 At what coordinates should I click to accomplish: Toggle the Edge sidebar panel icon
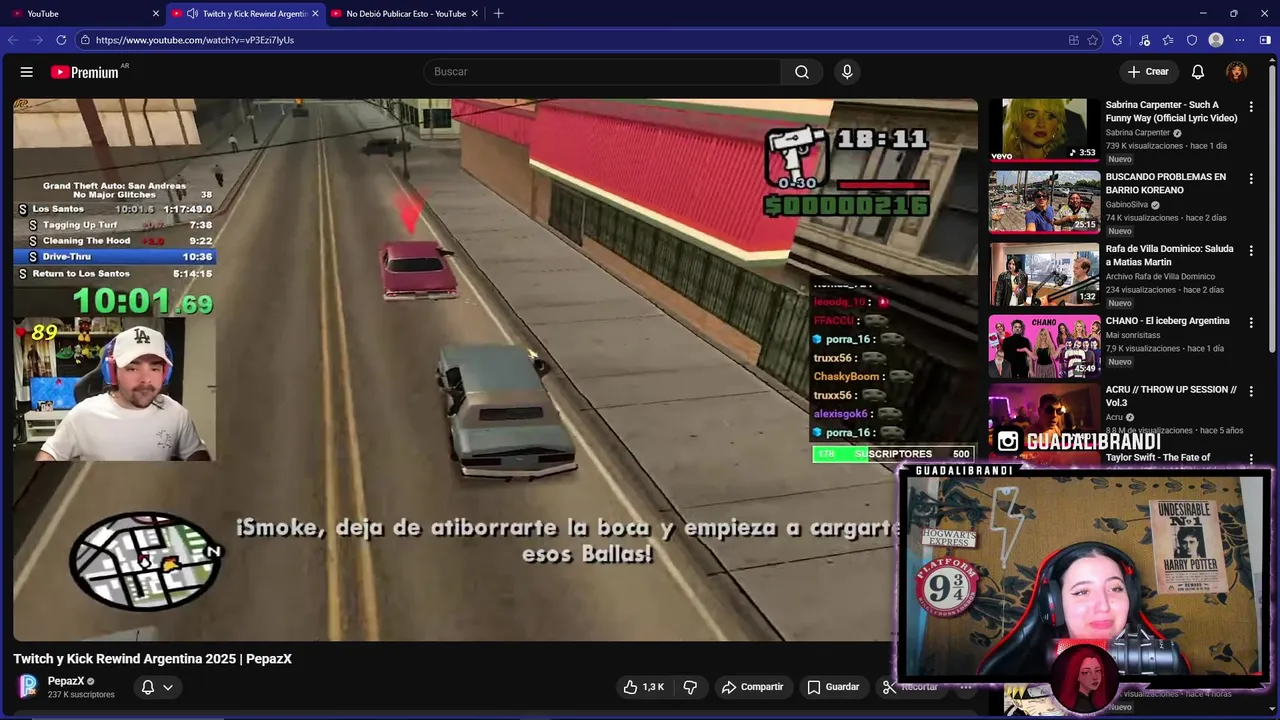(x=1265, y=40)
